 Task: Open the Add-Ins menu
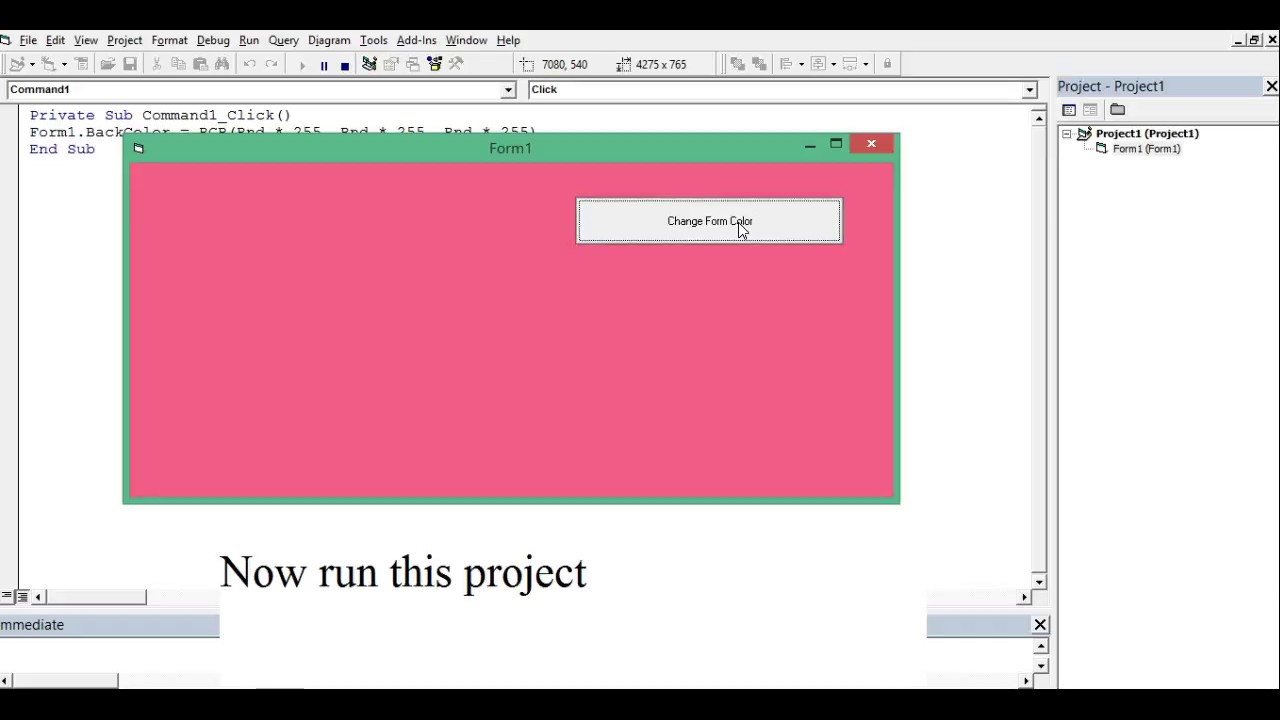point(416,40)
